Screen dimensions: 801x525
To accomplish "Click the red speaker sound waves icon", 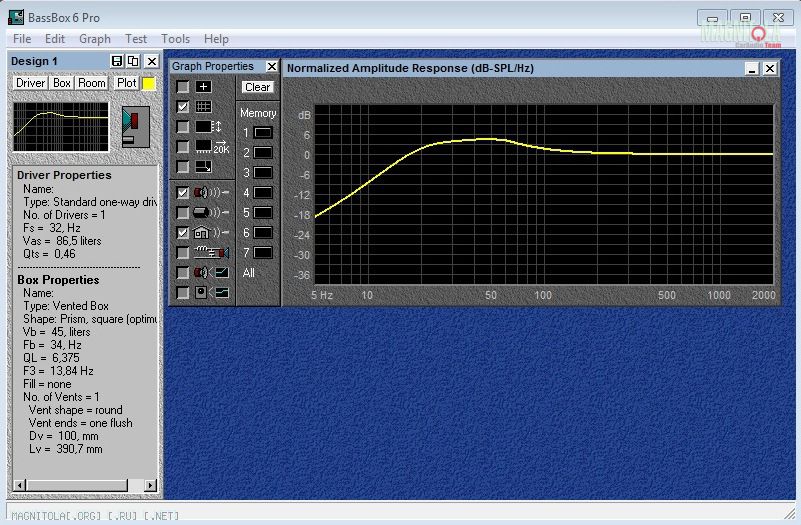I will point(211,193).
